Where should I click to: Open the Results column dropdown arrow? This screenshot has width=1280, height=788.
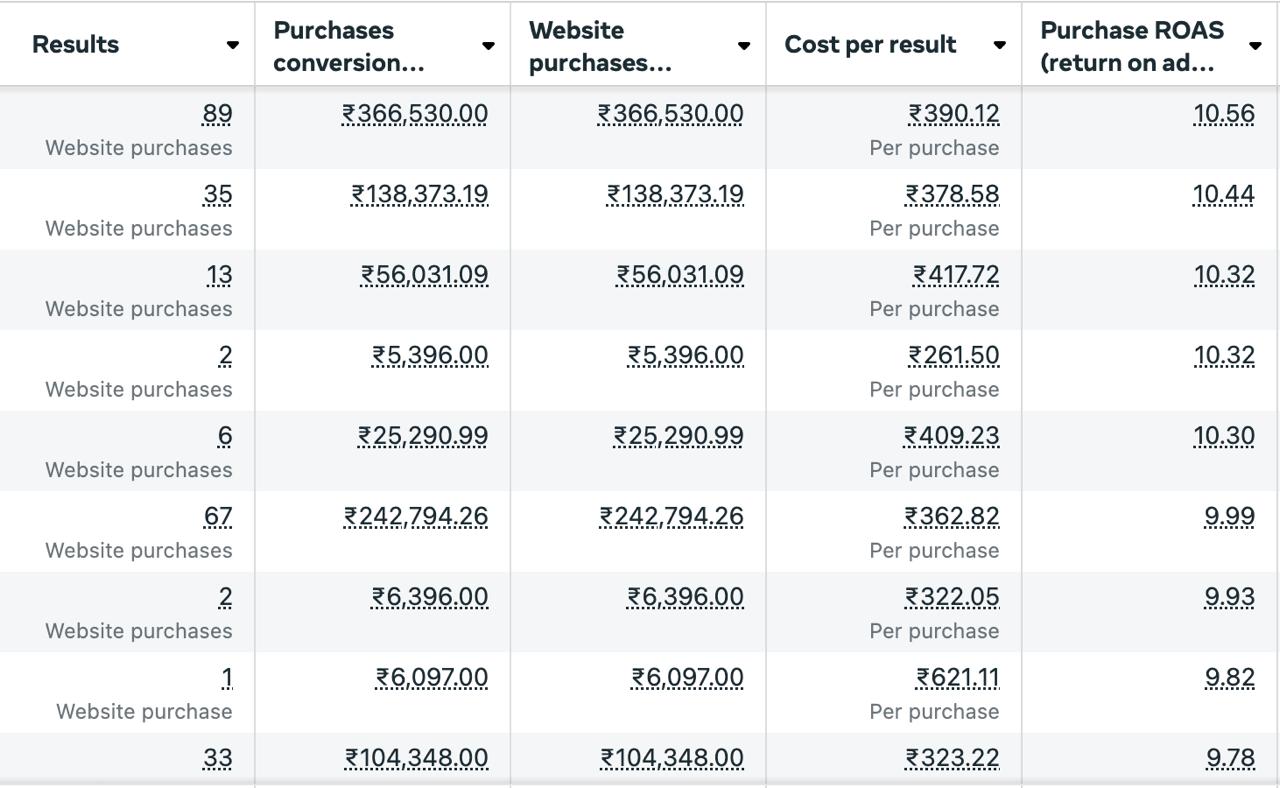click(x=232, y=45)
